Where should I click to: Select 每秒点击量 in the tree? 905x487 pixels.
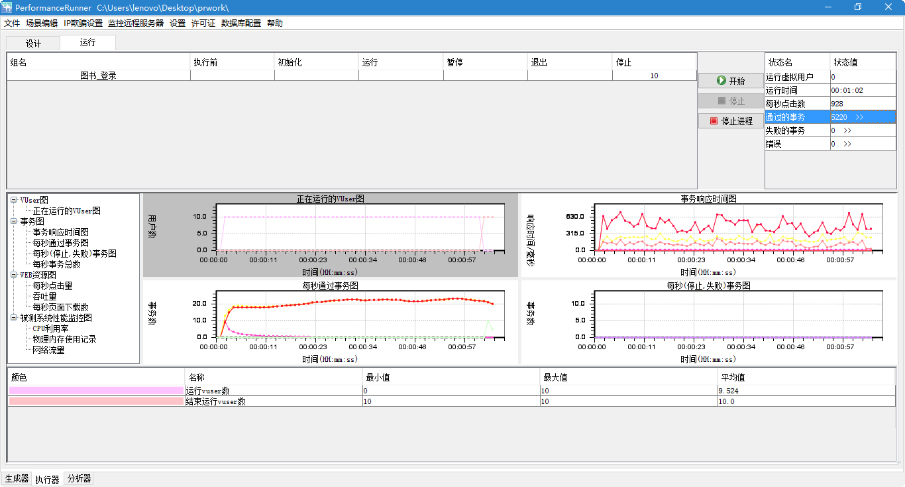tap(53, 286)
